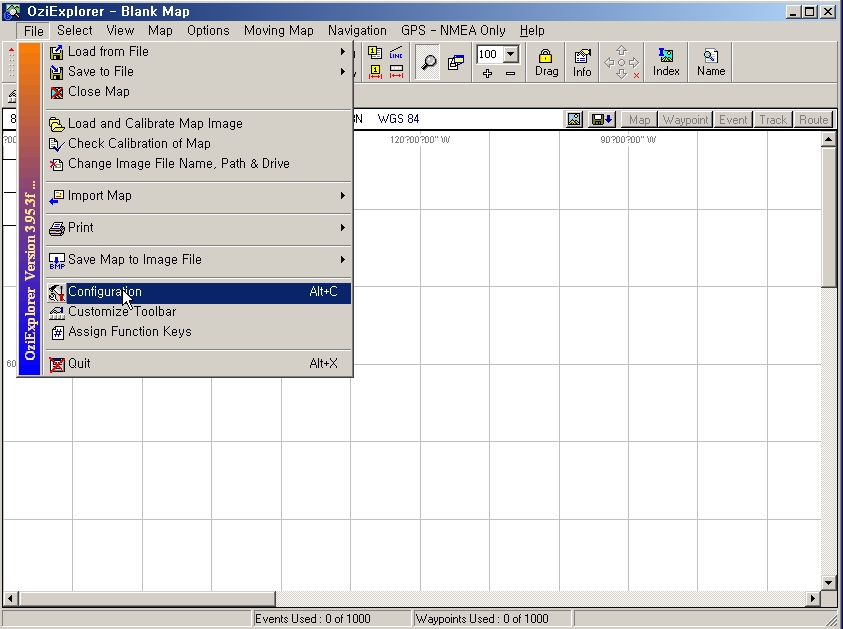Choose Check Calibration of Map
This screenshot has width=843, height=629.
tap(198, 144)
